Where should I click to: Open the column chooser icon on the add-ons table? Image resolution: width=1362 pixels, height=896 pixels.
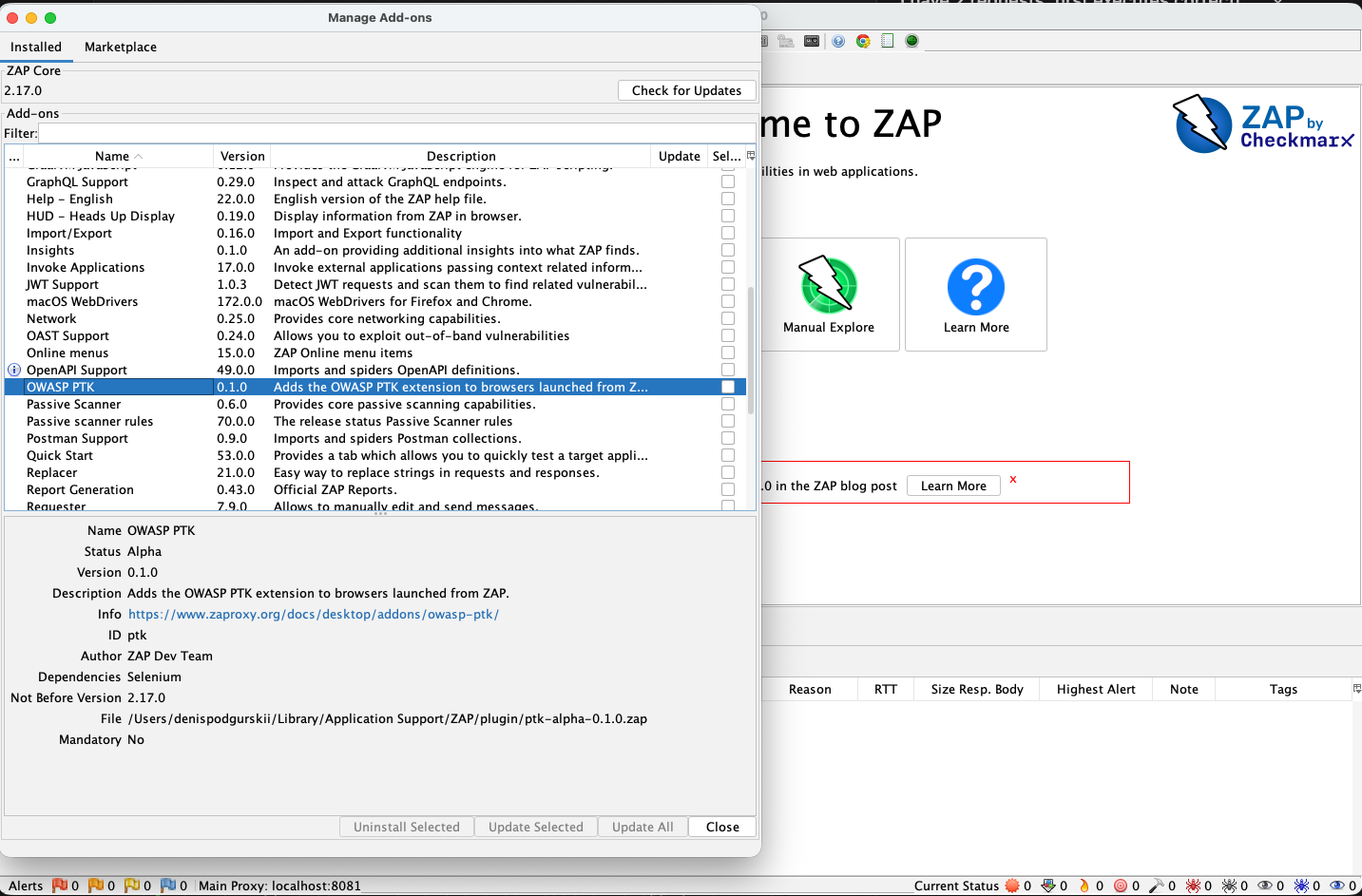[x=749, y=154]
